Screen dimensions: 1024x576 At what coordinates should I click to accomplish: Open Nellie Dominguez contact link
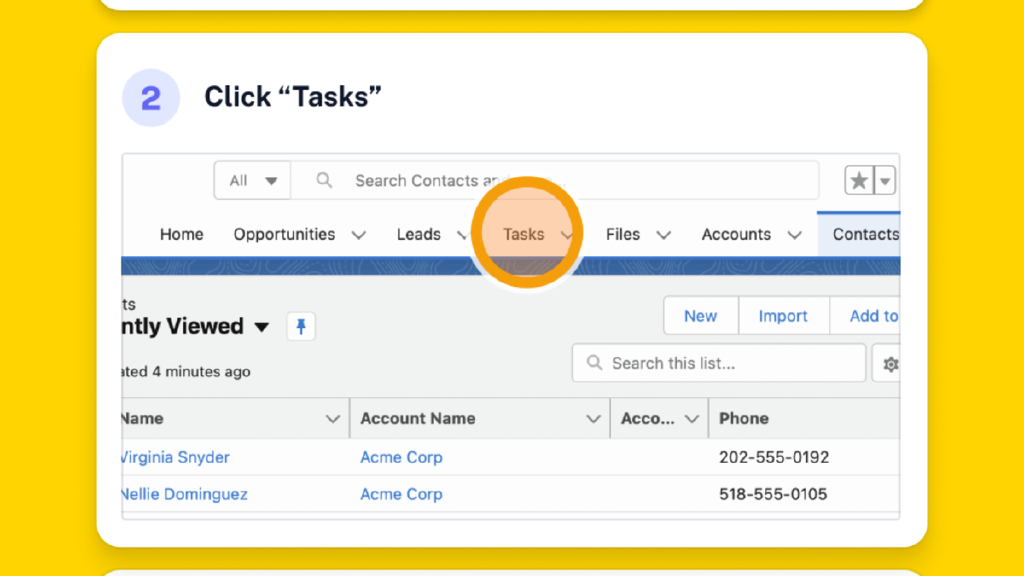point(184,494)
